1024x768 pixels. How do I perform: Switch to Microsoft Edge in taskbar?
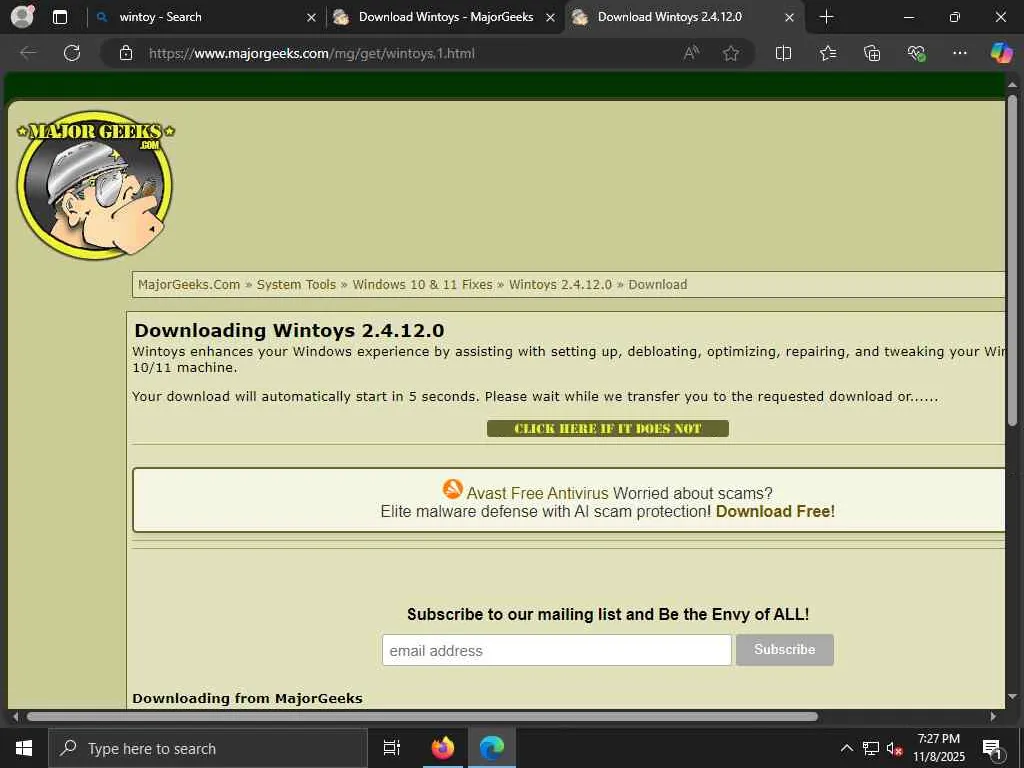(x=492, y=748)
